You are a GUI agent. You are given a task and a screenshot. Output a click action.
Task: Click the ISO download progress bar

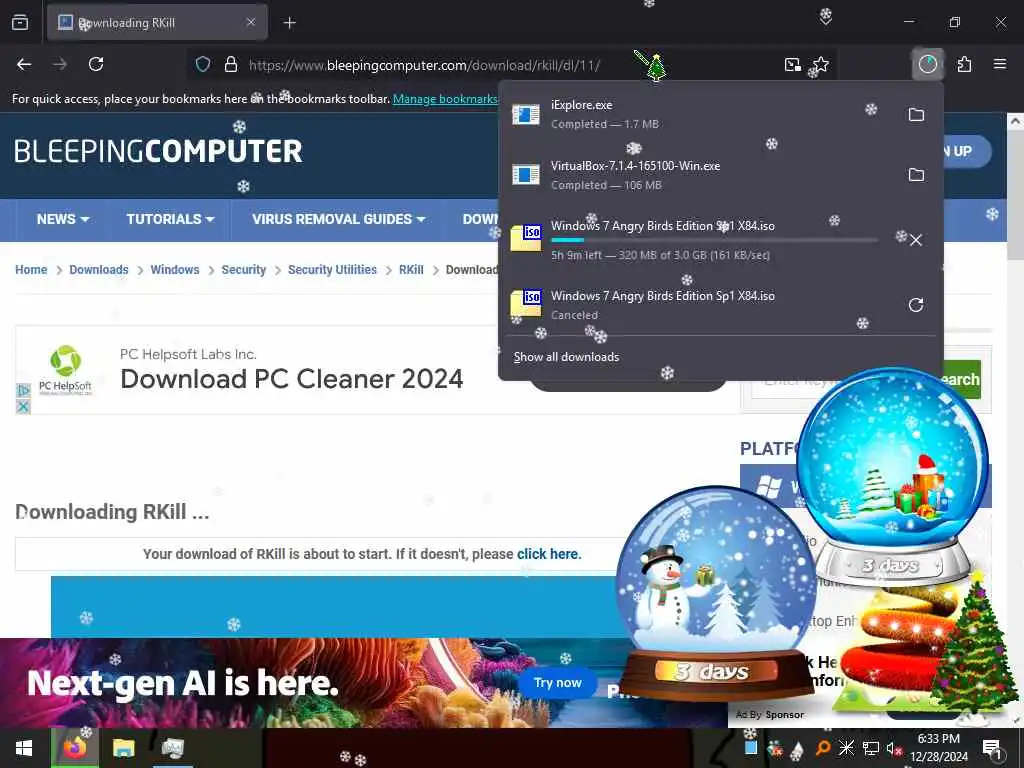714,240
